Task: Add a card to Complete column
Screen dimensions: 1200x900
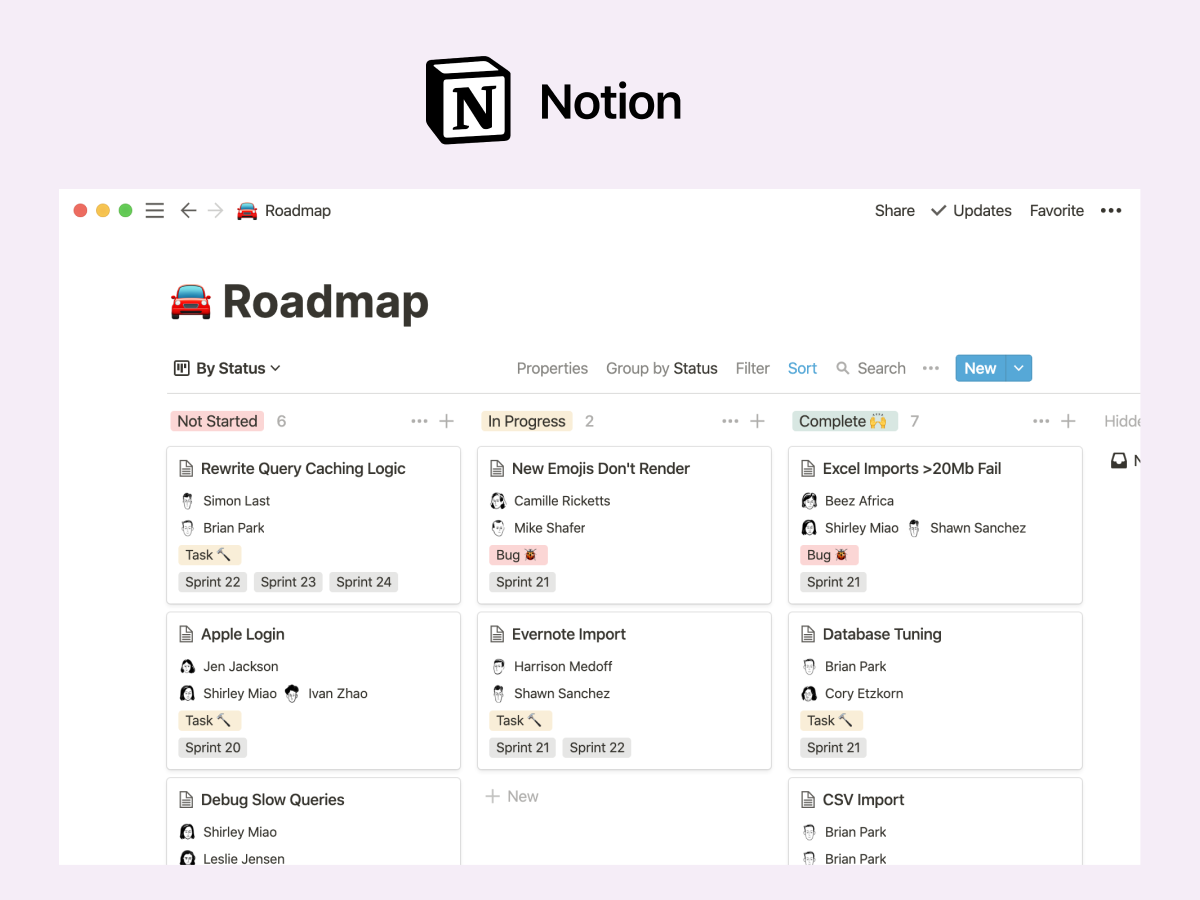Action: click(1068, 422)
